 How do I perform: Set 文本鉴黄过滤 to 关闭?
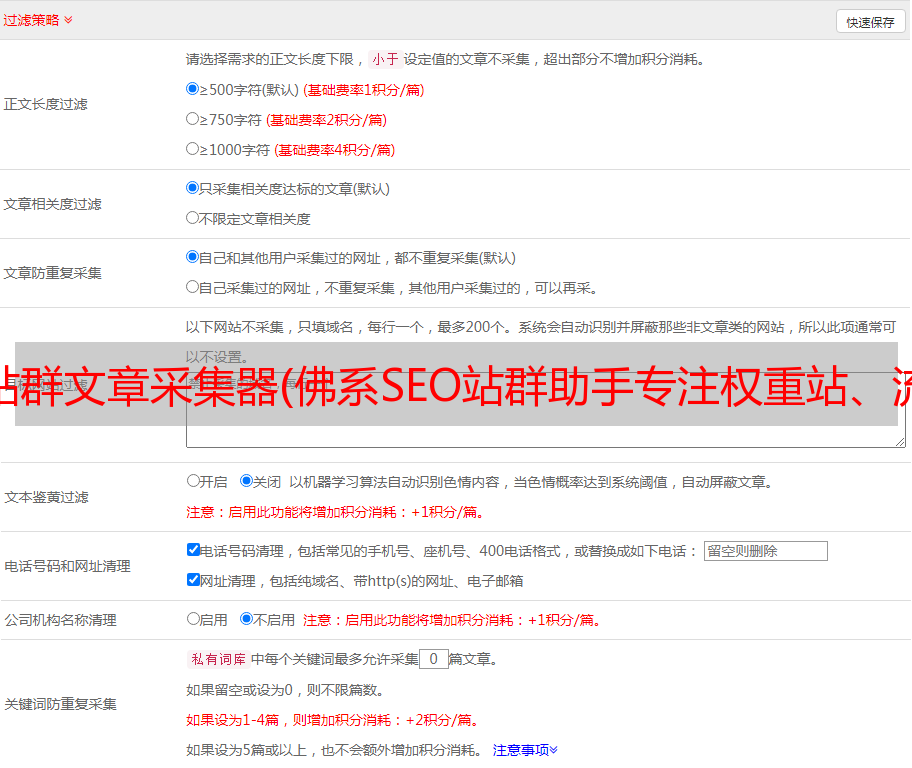point(246,481)
